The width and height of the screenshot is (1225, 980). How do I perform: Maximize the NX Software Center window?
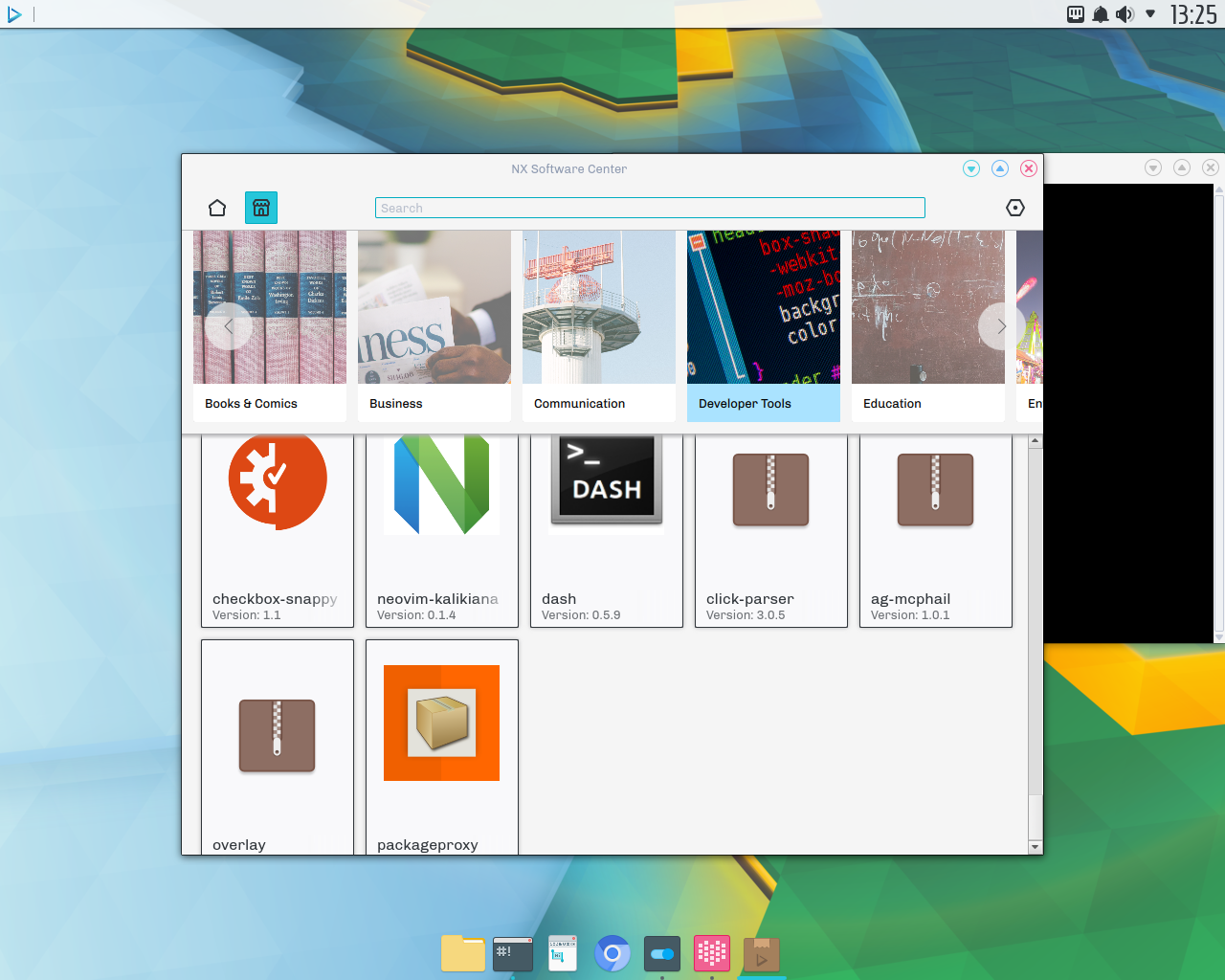(x=1000, y=168)
